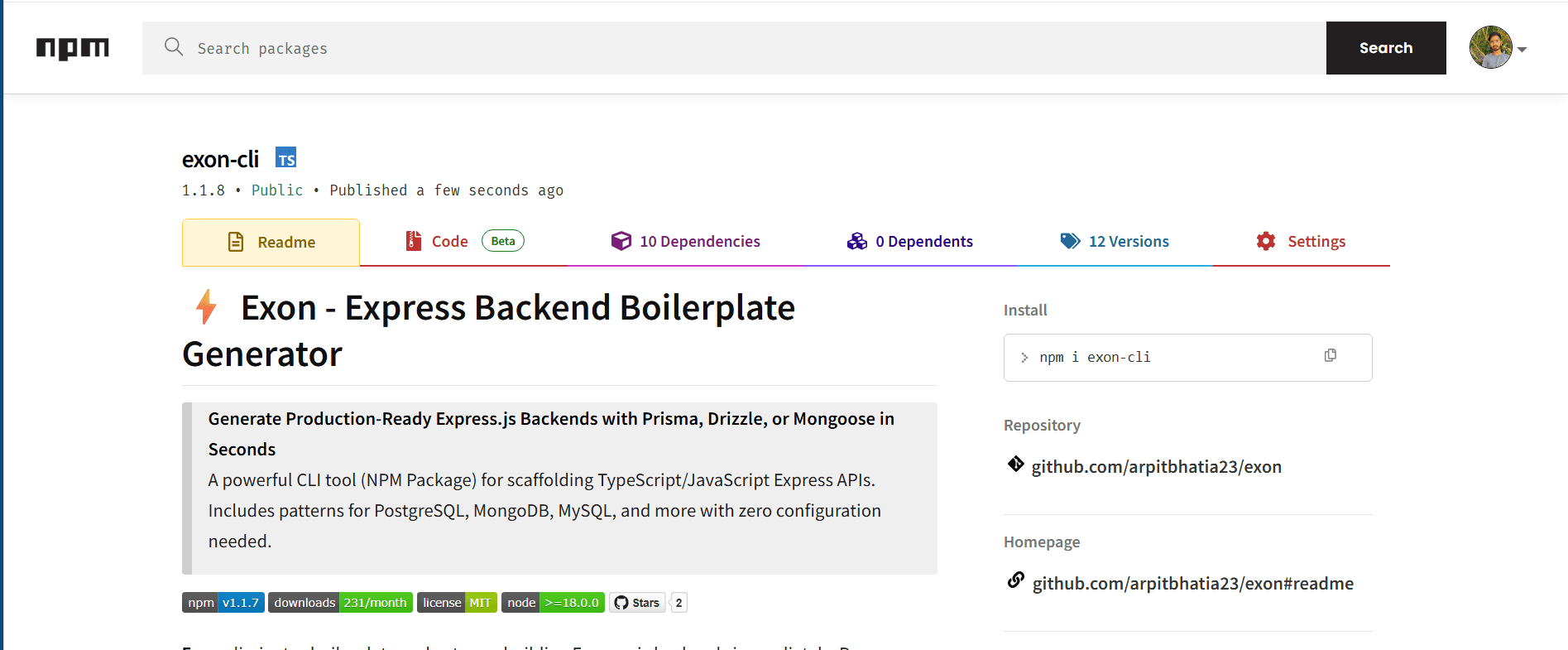
Task: Switch to the Readme tab
Action: click(271, 243)
